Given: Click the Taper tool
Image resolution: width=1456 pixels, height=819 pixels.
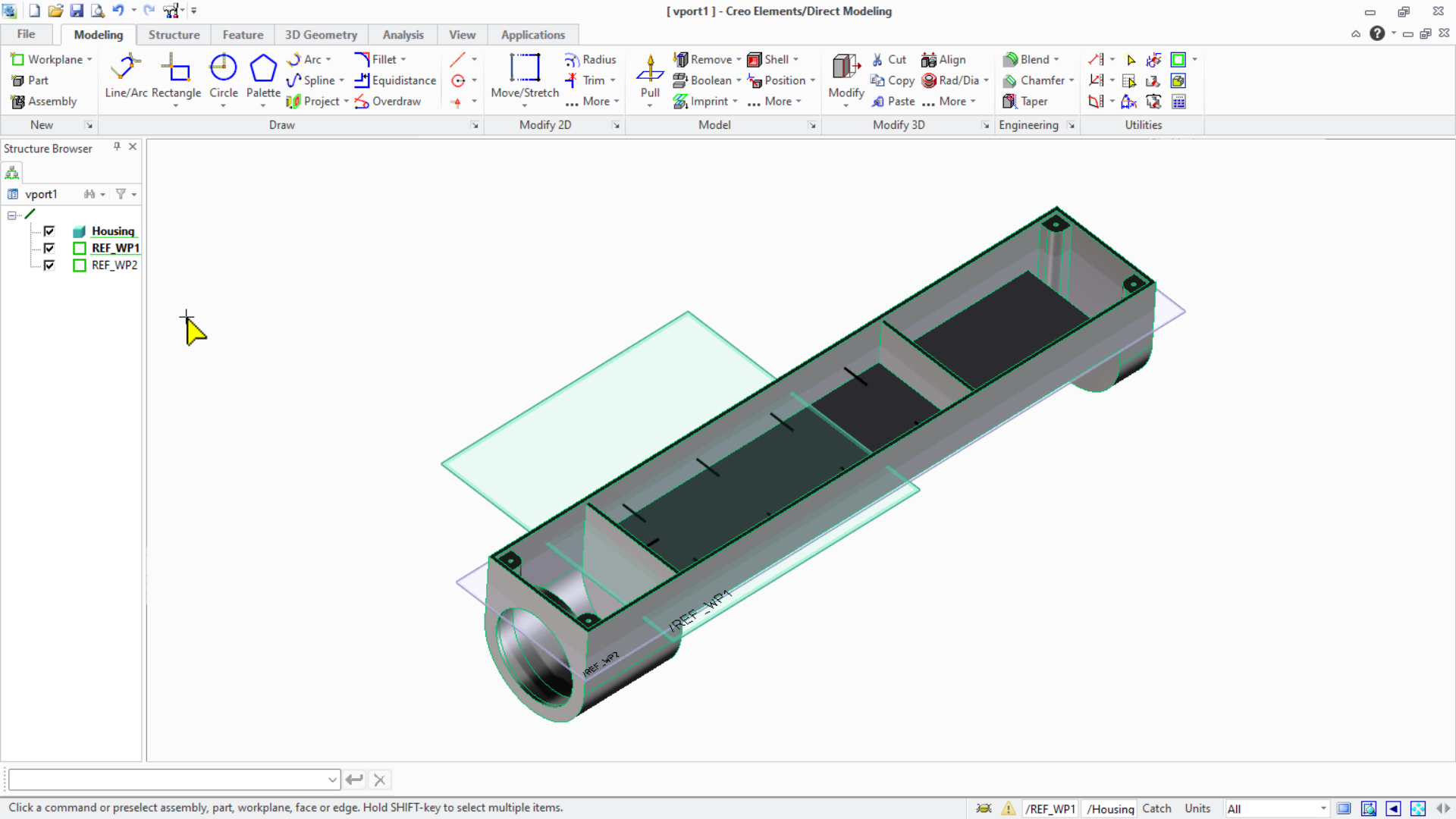Looking at the screenshot, I should (x=1025, y=101).
